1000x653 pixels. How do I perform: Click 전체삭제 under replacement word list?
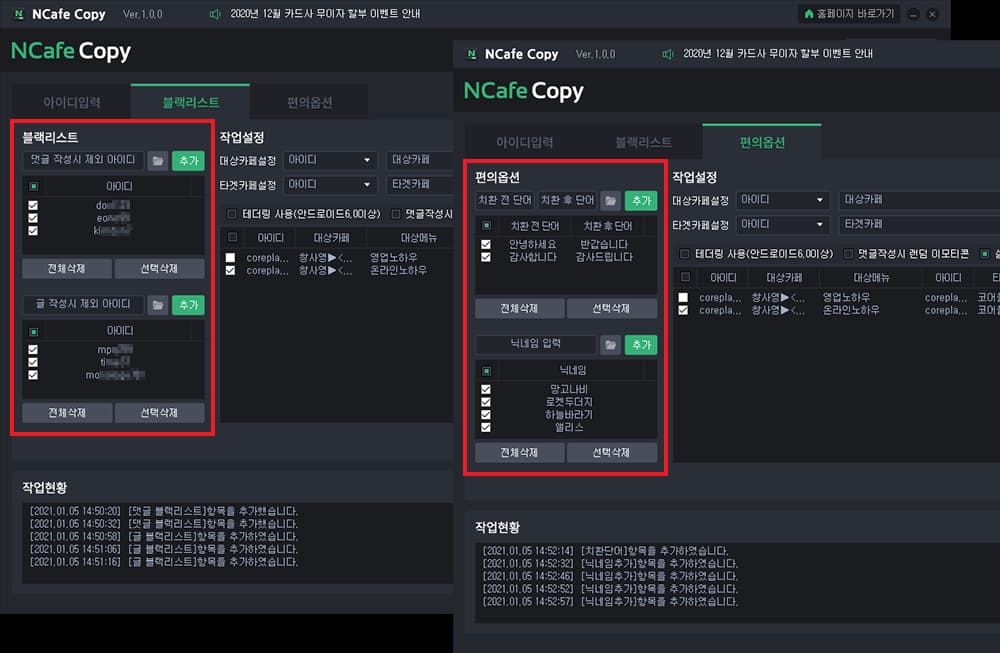pos(519,309)
